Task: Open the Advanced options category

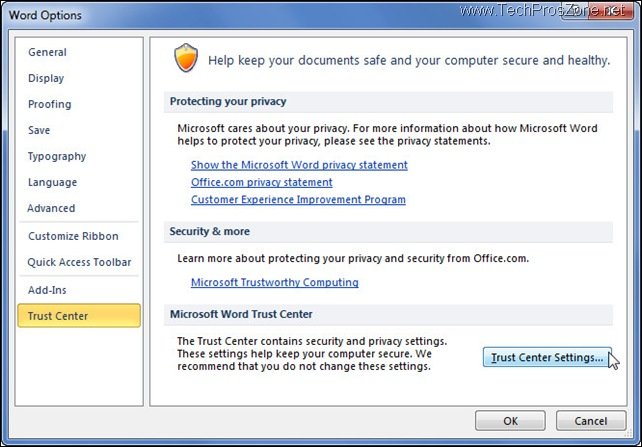Action: [x=51, y=208]
